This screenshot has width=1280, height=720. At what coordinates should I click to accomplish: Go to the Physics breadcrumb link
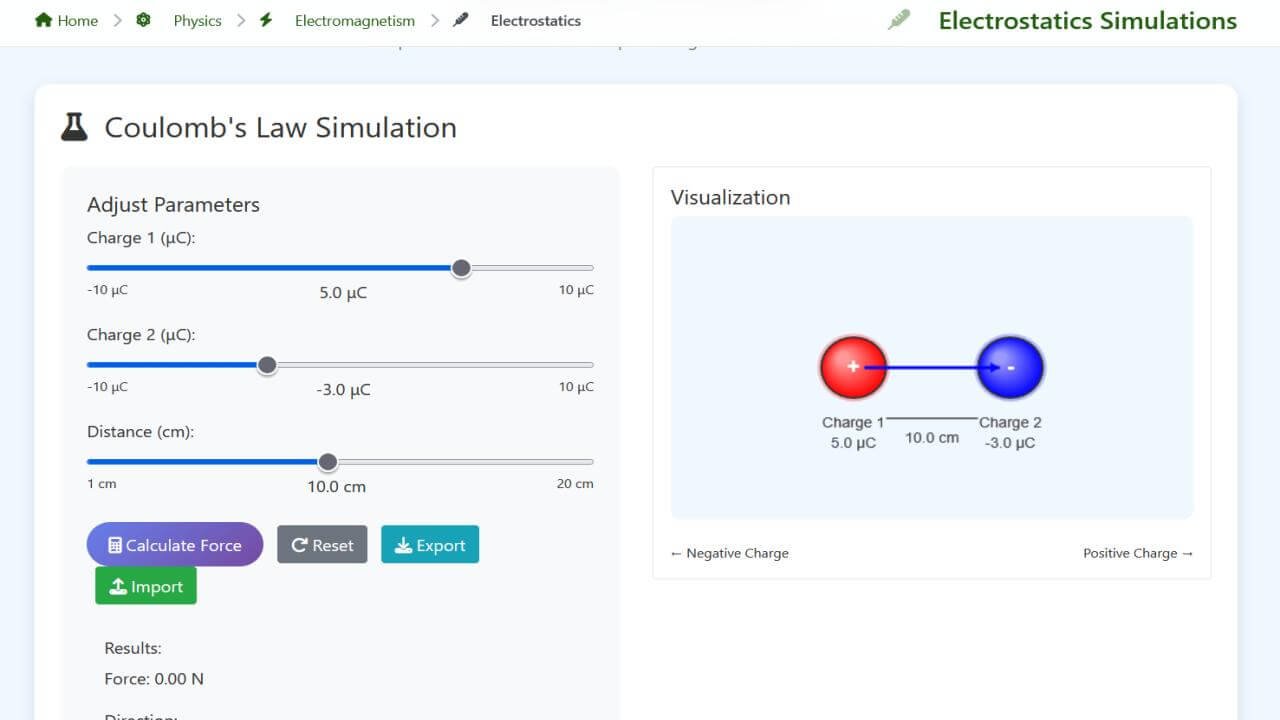coord(197,20)
